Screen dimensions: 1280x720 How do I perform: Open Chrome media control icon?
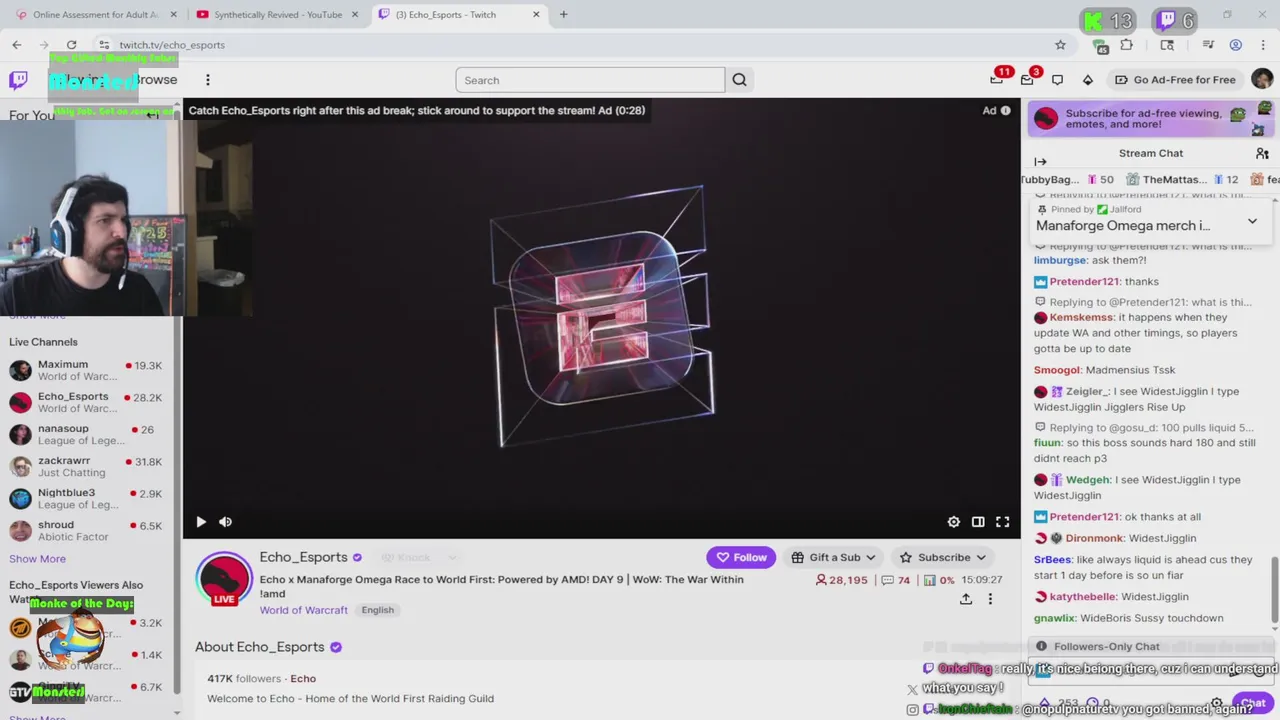pyautogui.click(x=1208, y=45)
